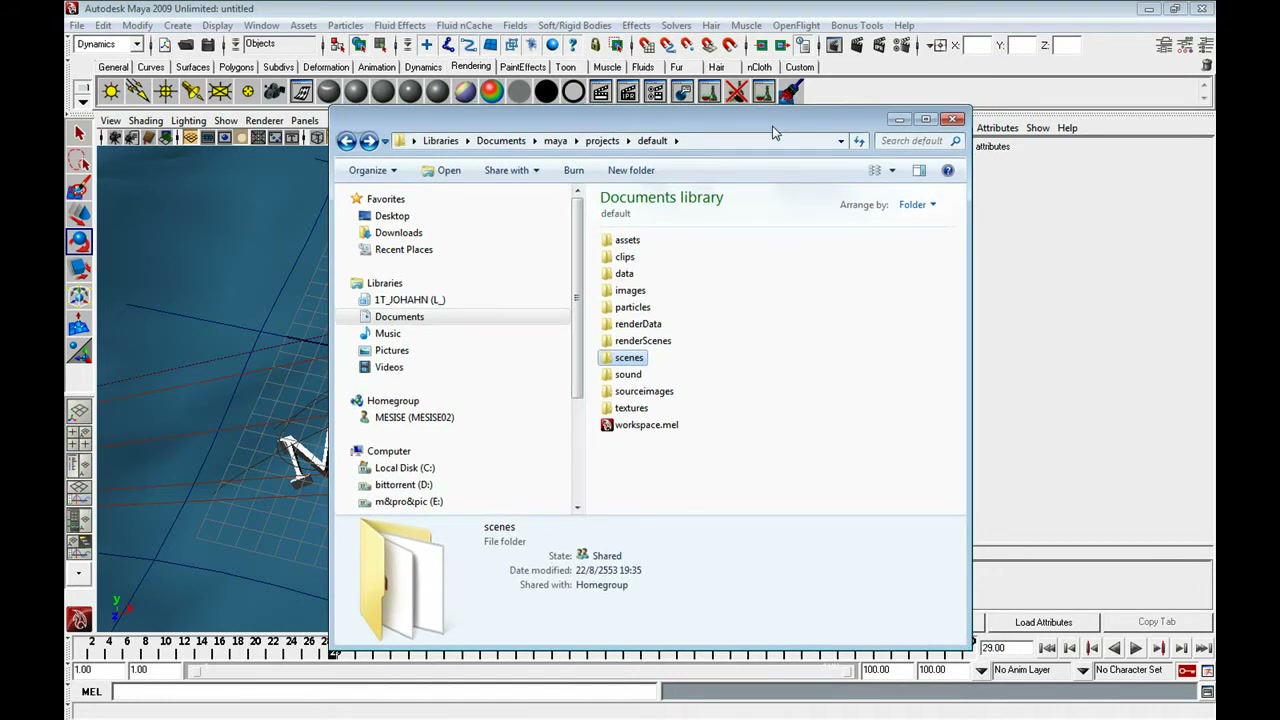
Task: Click the solid black sphere shader on the shelf
Action: click(x=546, y=92)
